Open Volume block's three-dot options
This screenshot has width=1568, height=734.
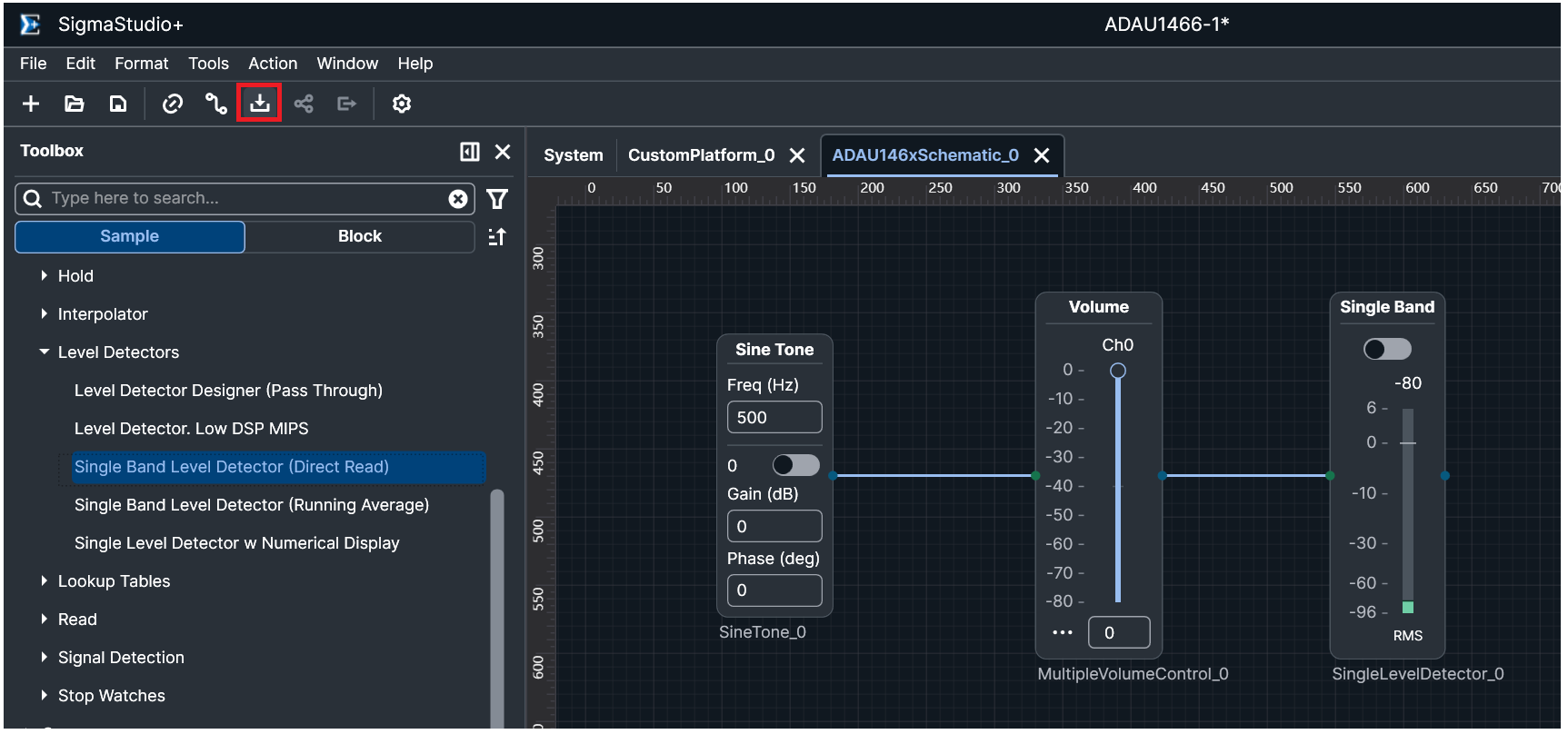point(1063,632)
